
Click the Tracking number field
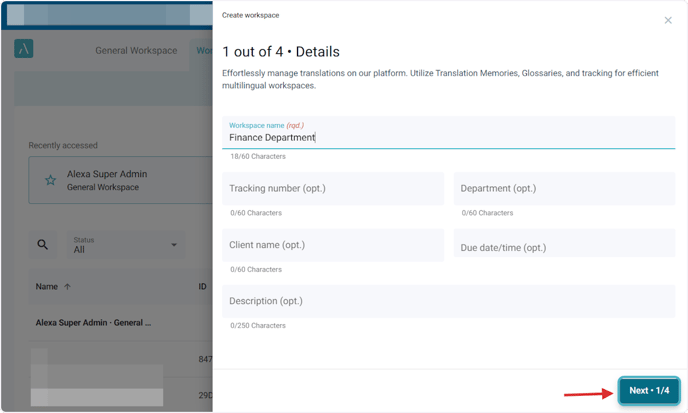[x=333, y=188]
